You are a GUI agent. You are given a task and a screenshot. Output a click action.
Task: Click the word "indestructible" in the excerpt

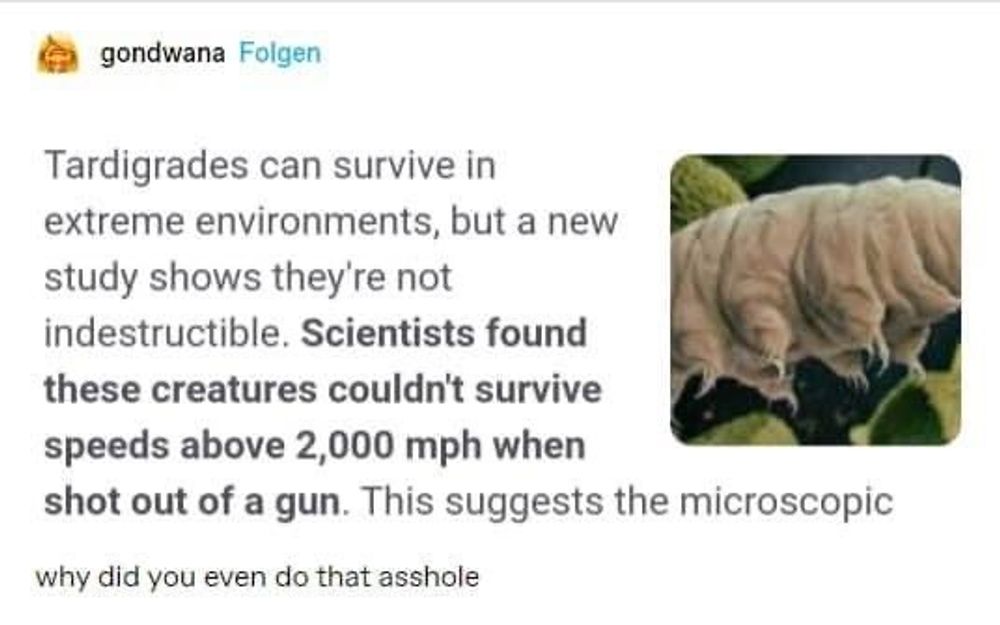(x=165, y=333)
